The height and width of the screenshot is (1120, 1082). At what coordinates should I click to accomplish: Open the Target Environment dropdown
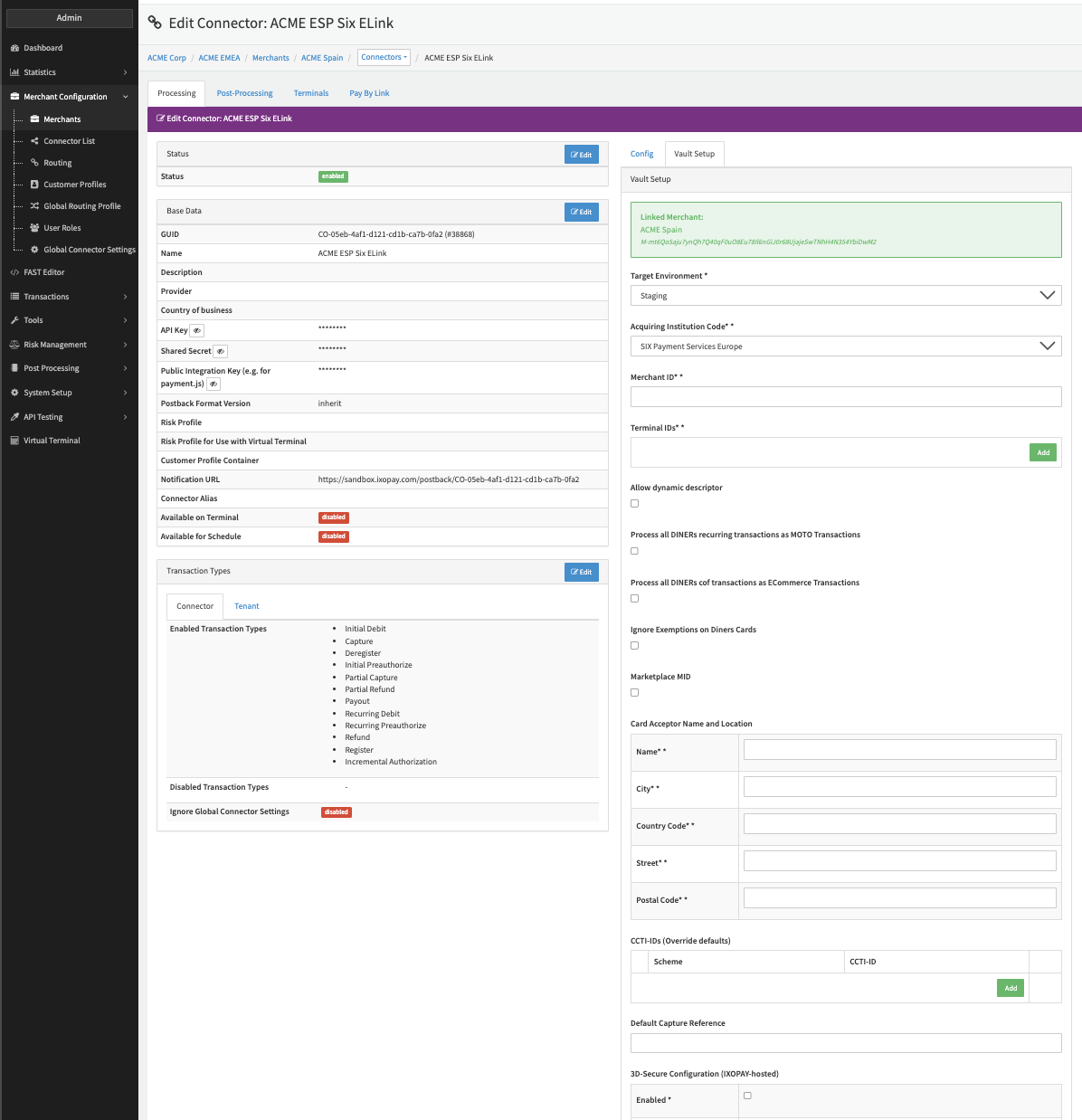[845, 296]
